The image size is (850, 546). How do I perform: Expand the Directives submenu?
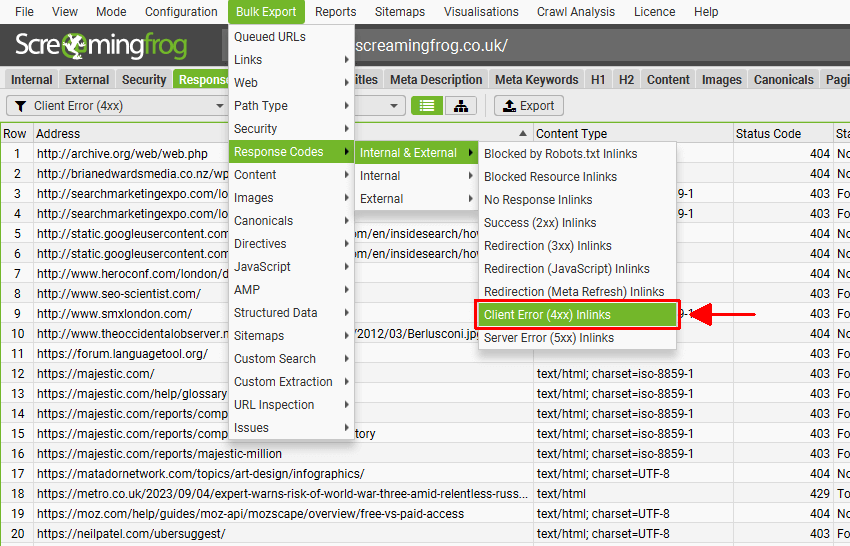(x=292, y=243)
